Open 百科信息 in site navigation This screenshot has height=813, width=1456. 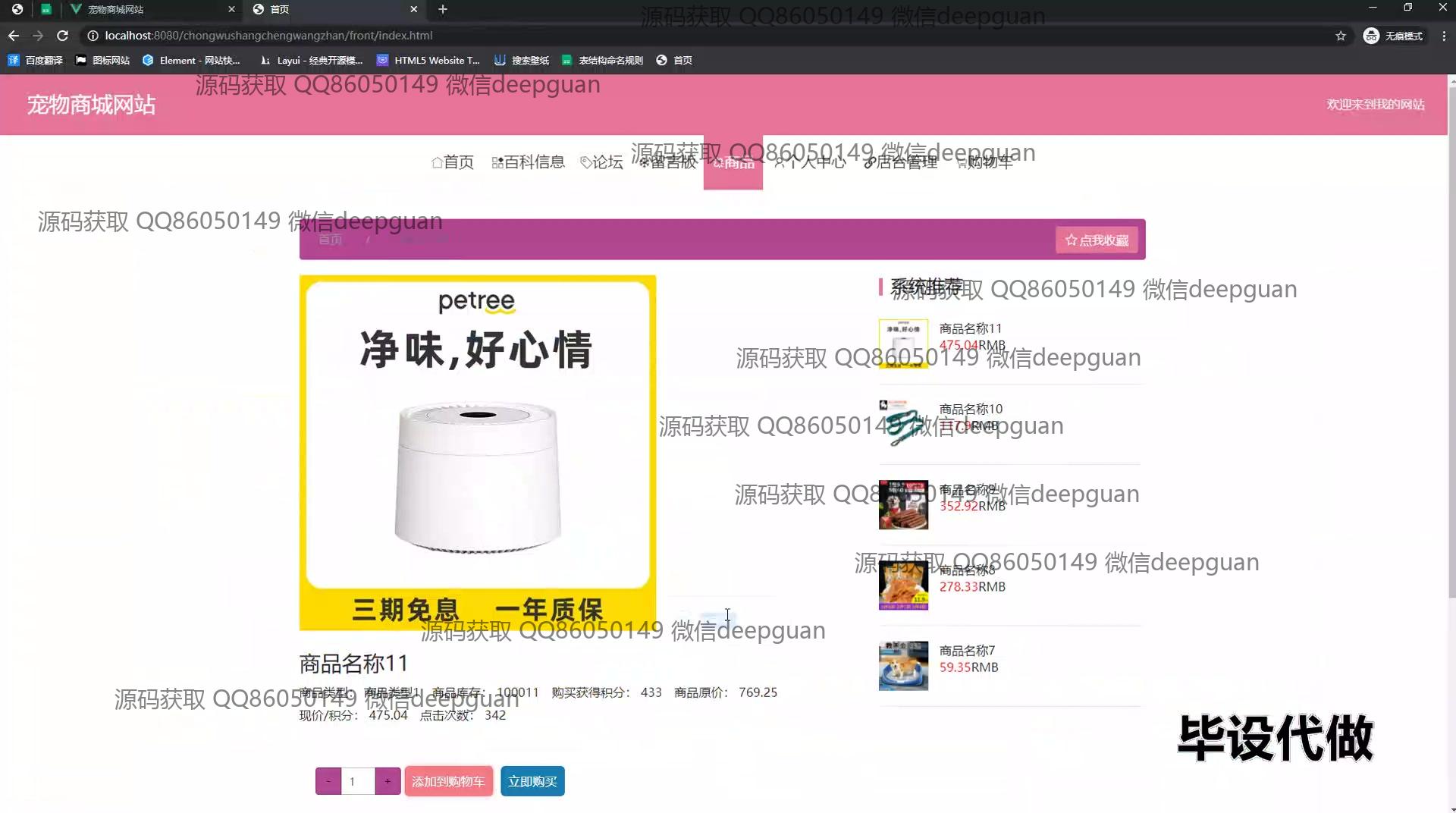click(x=528, y=162)
